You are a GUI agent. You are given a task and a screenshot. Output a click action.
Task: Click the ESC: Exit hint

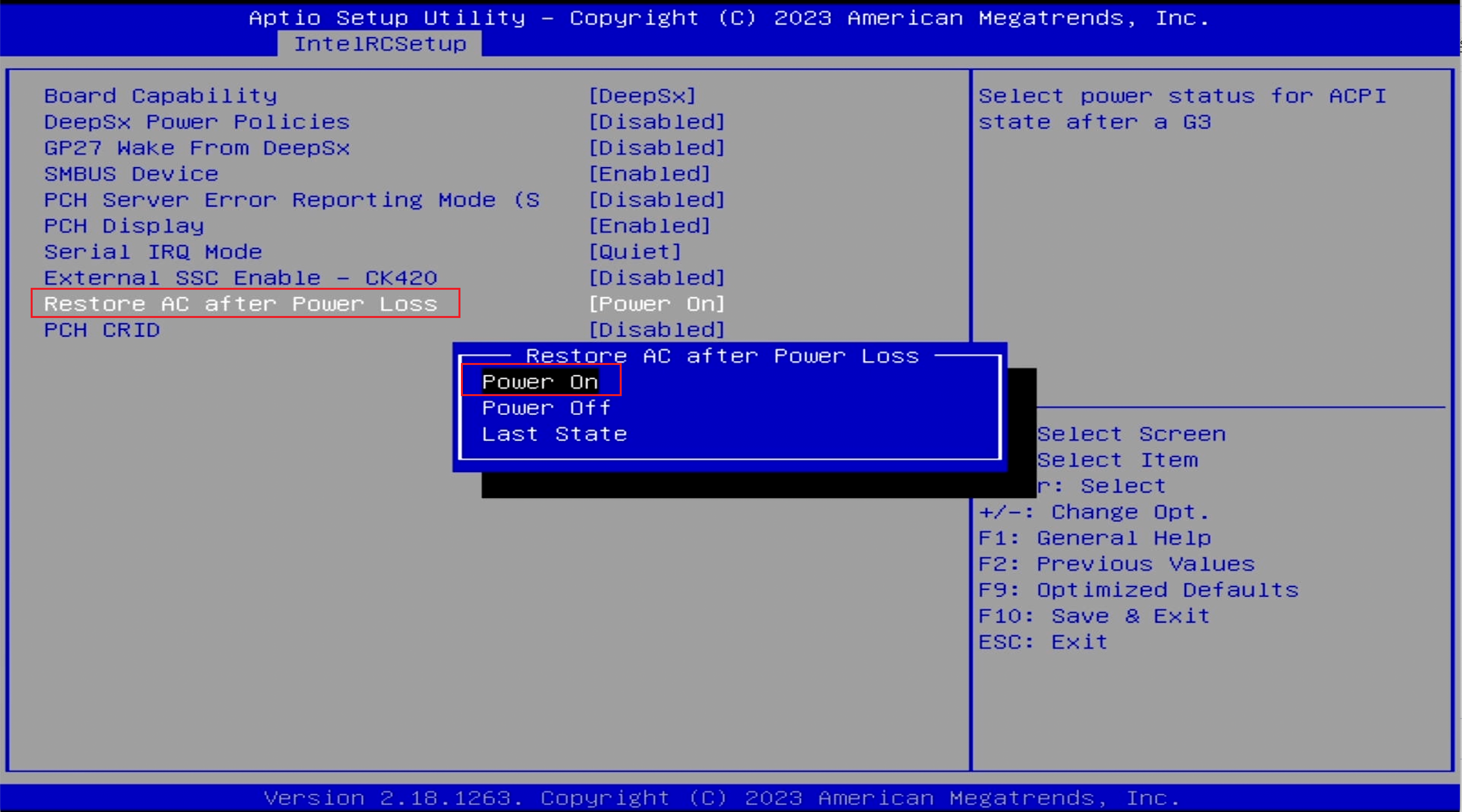pyautogui.click(x=1043, y=642)
